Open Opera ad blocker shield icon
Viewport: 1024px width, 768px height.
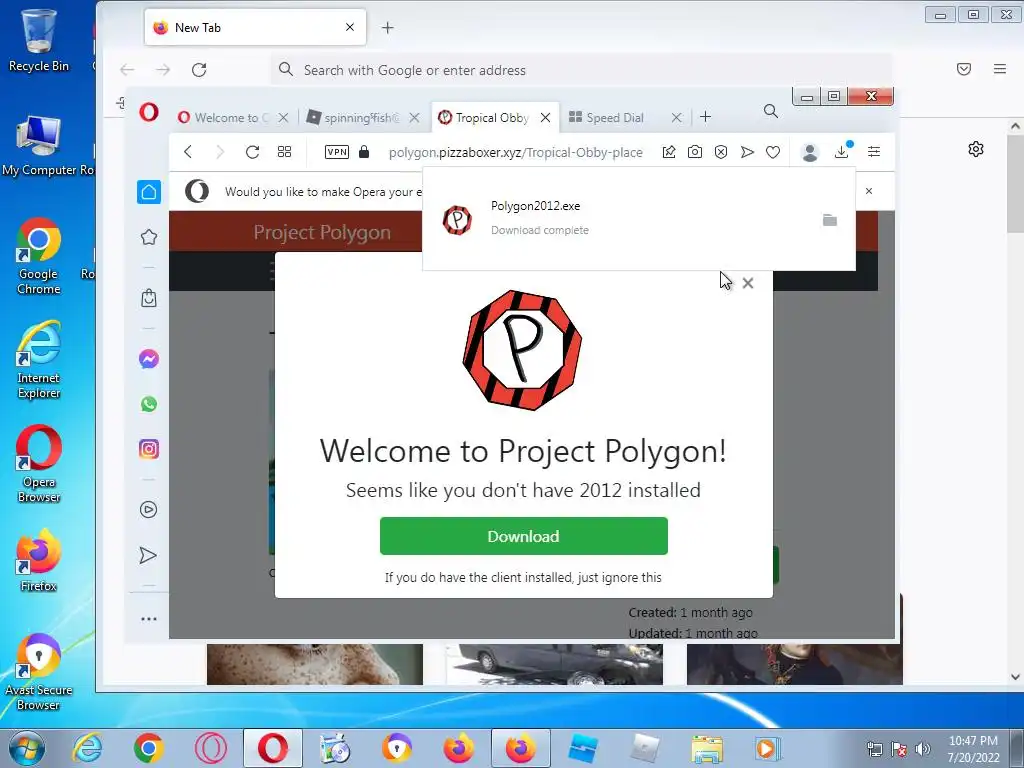pos(721,152)
